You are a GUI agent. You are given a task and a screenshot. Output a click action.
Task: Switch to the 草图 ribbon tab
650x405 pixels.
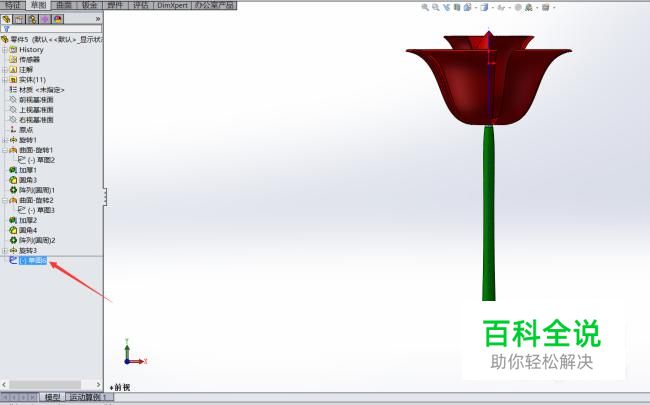coord(38,5)
